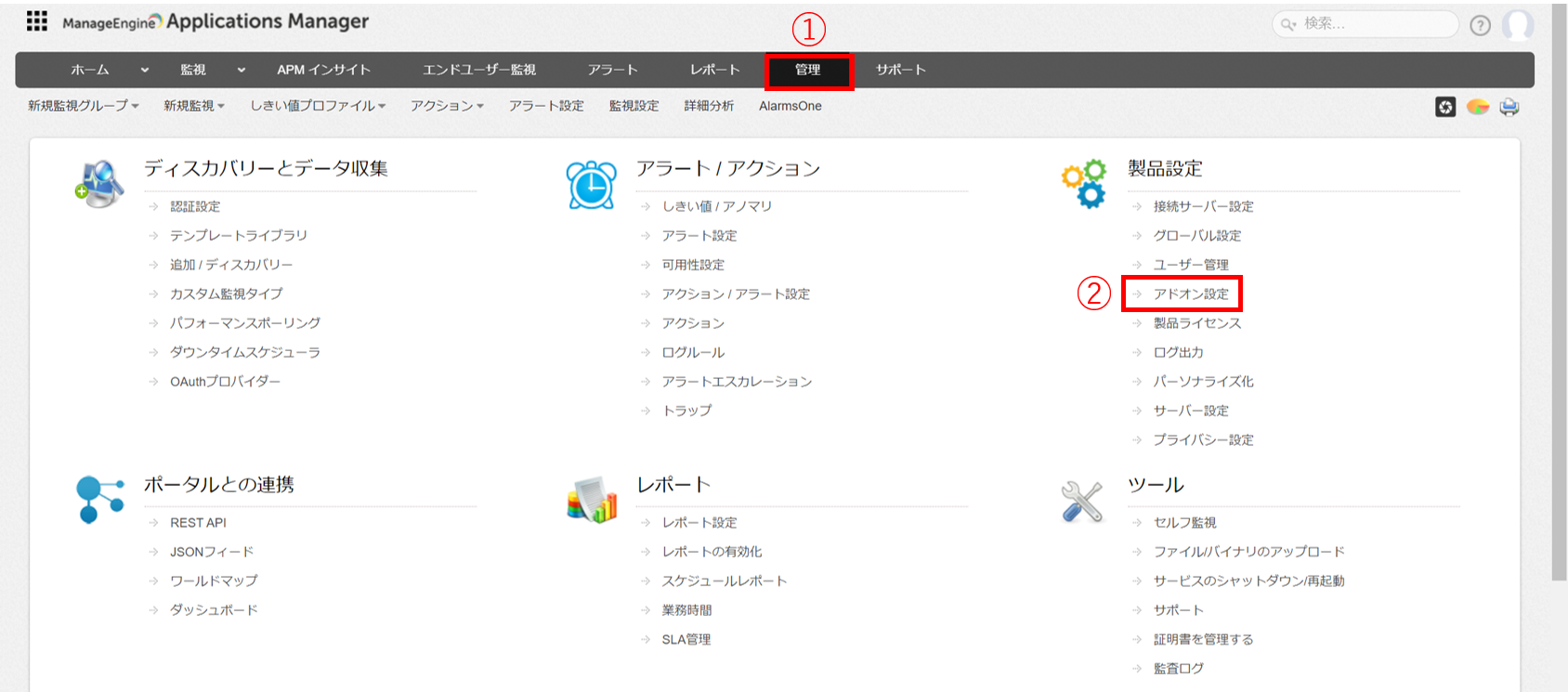
Task: Click アラート設定 in the sub-toolbar
Action: pyautogui.click(x=546, y=106)
